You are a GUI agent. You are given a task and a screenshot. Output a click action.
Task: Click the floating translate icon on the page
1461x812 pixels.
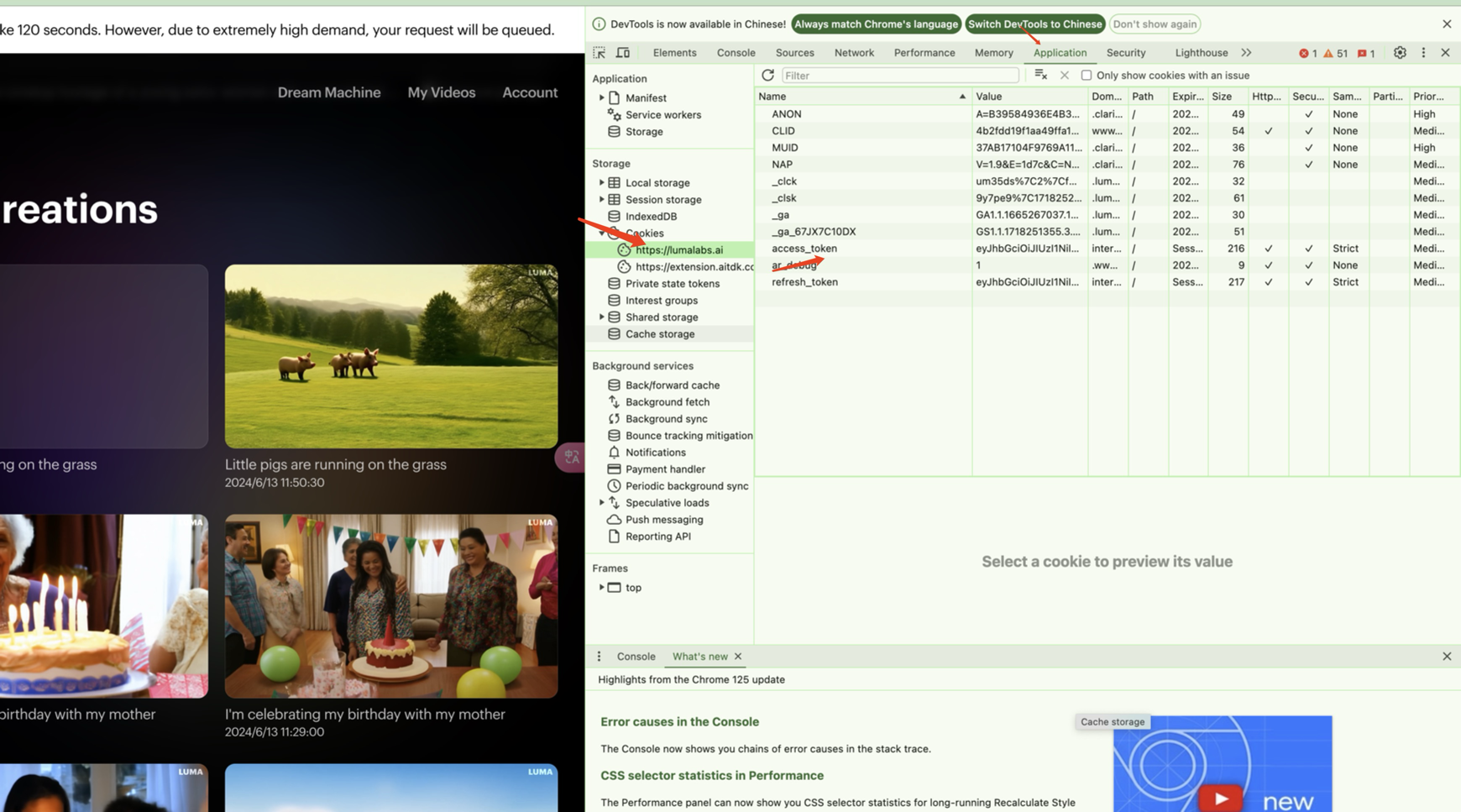pyautogui.click(x=570, y=458)
